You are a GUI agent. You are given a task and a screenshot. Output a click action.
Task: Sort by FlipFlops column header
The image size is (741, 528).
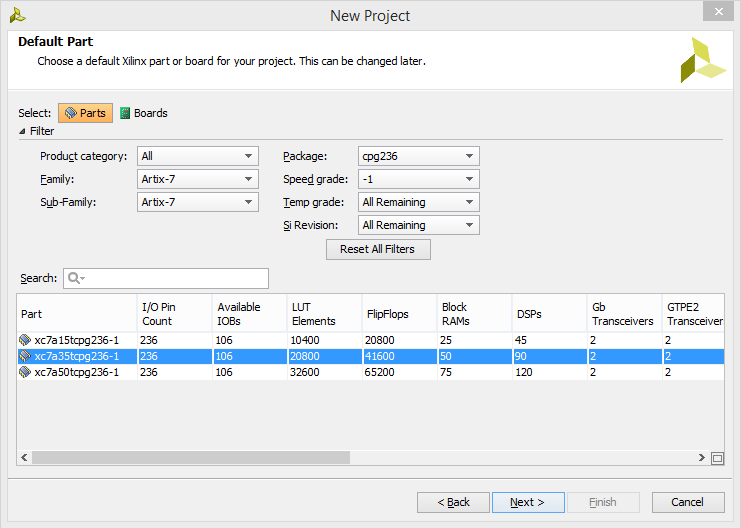pyautogui.click(x=399, y=314)
